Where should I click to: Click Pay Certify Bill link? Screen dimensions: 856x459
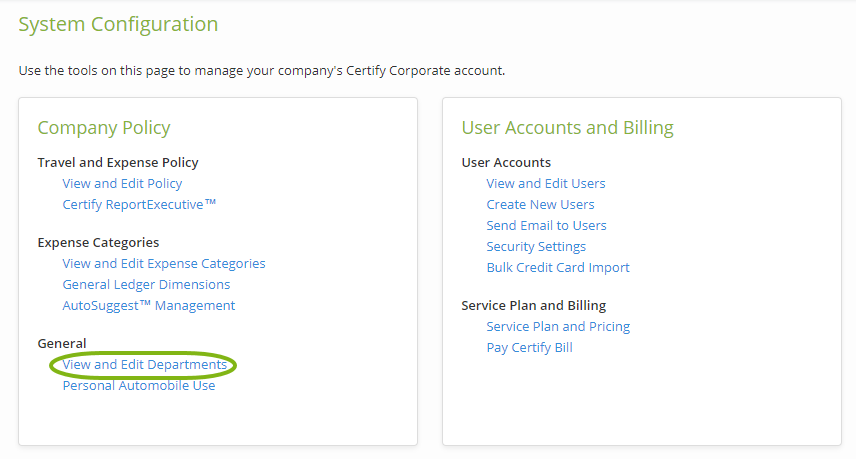click(529, 347)
